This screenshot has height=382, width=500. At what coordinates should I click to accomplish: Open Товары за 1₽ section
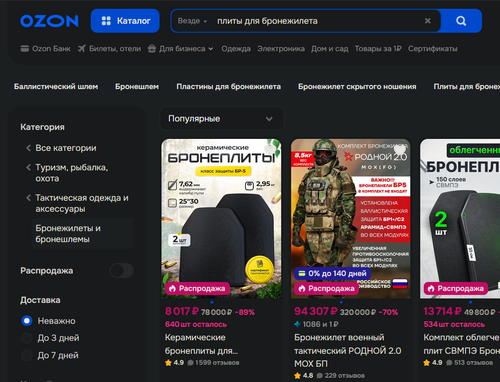click(378, 49)
